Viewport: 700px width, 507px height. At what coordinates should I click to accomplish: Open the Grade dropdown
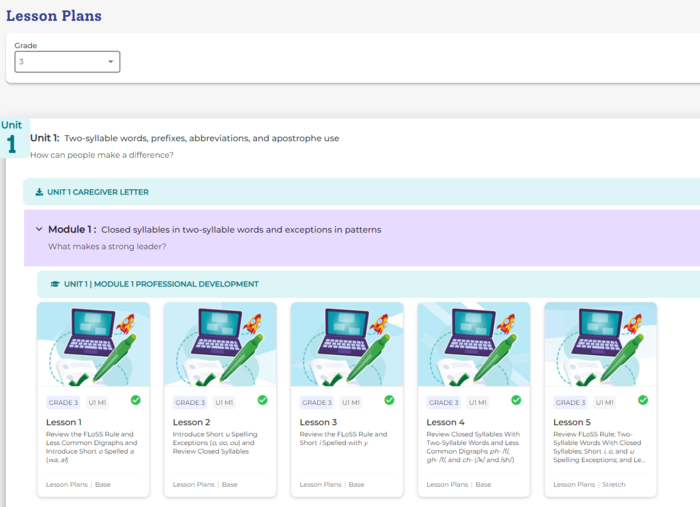pyautogui.click(x=67, y=62)
